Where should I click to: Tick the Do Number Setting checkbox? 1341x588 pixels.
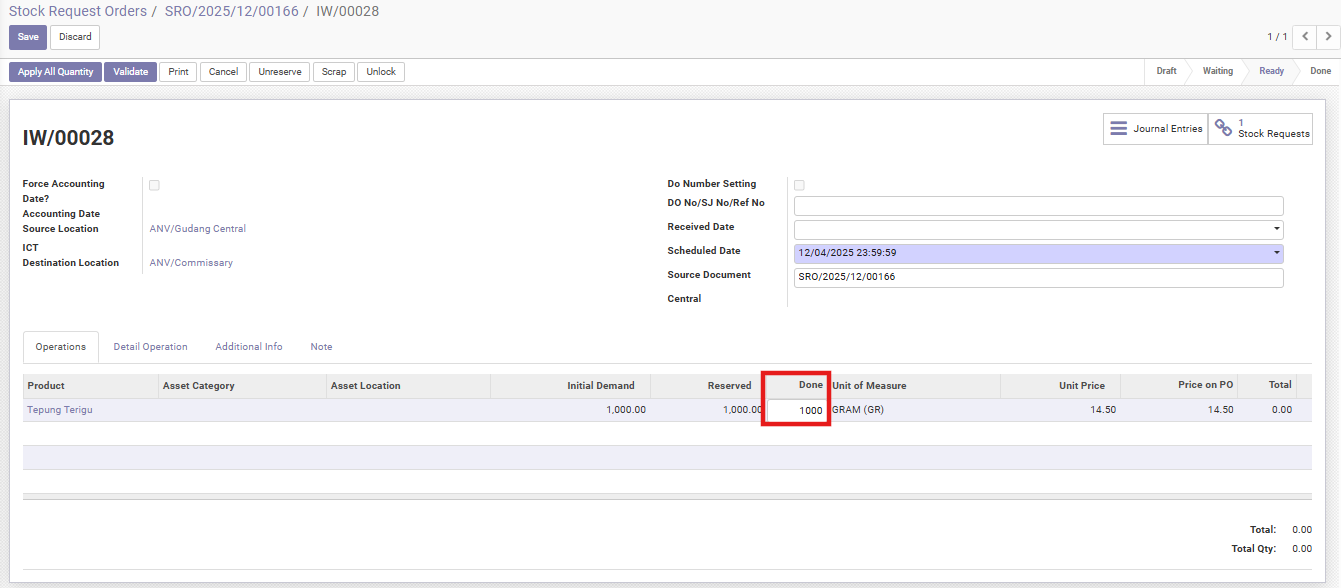coord(798,185)
